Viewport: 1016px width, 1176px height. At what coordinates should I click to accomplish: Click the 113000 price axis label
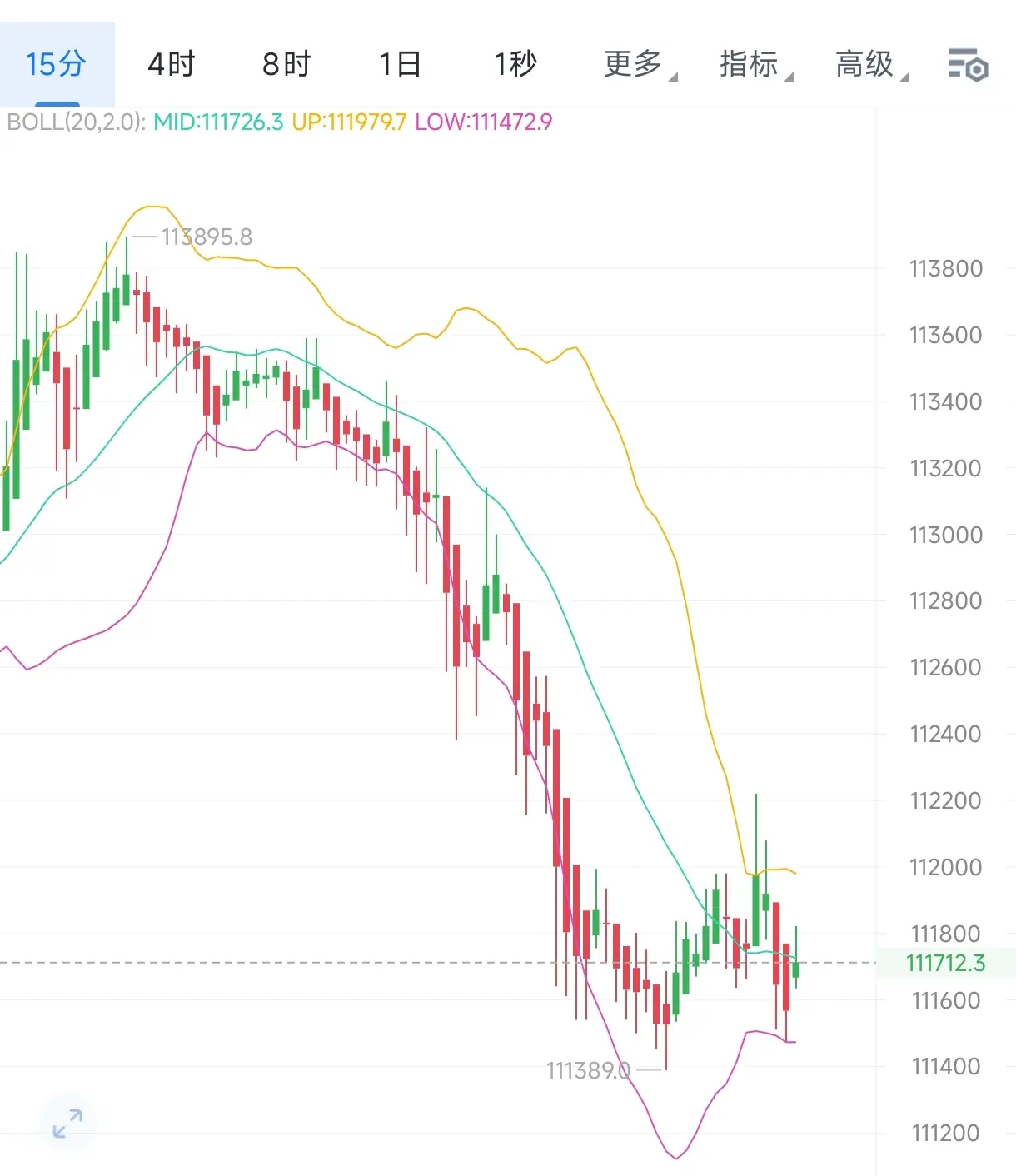pyautogui.click(x=945, y=535)
